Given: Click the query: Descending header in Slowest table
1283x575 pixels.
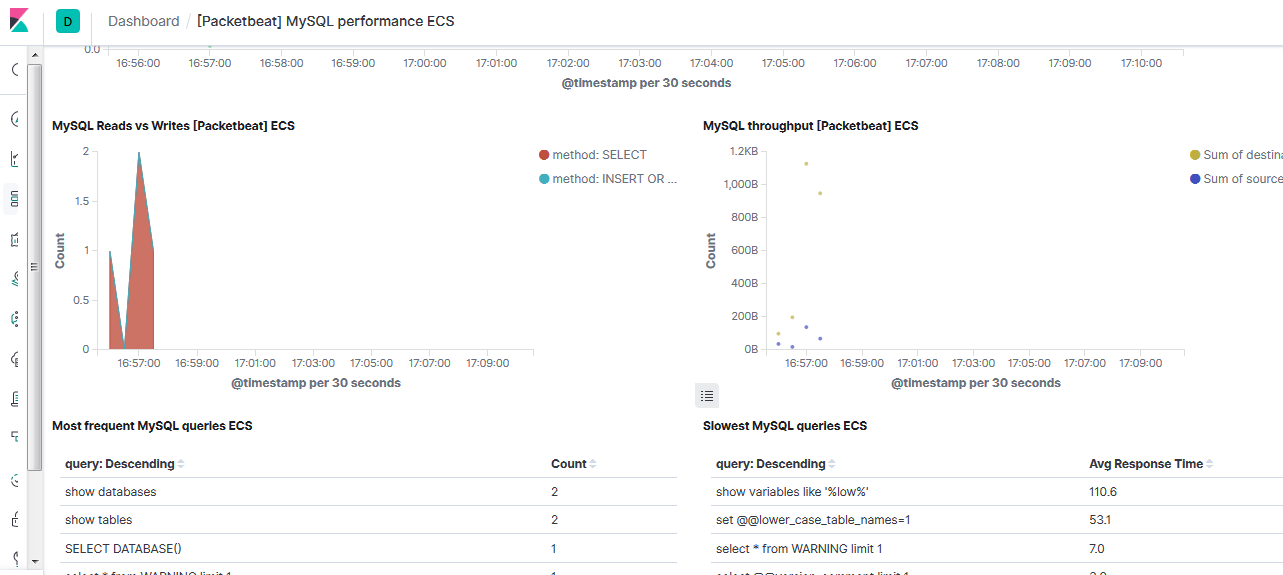Looking at the screenshot, I should coord(770,464).
